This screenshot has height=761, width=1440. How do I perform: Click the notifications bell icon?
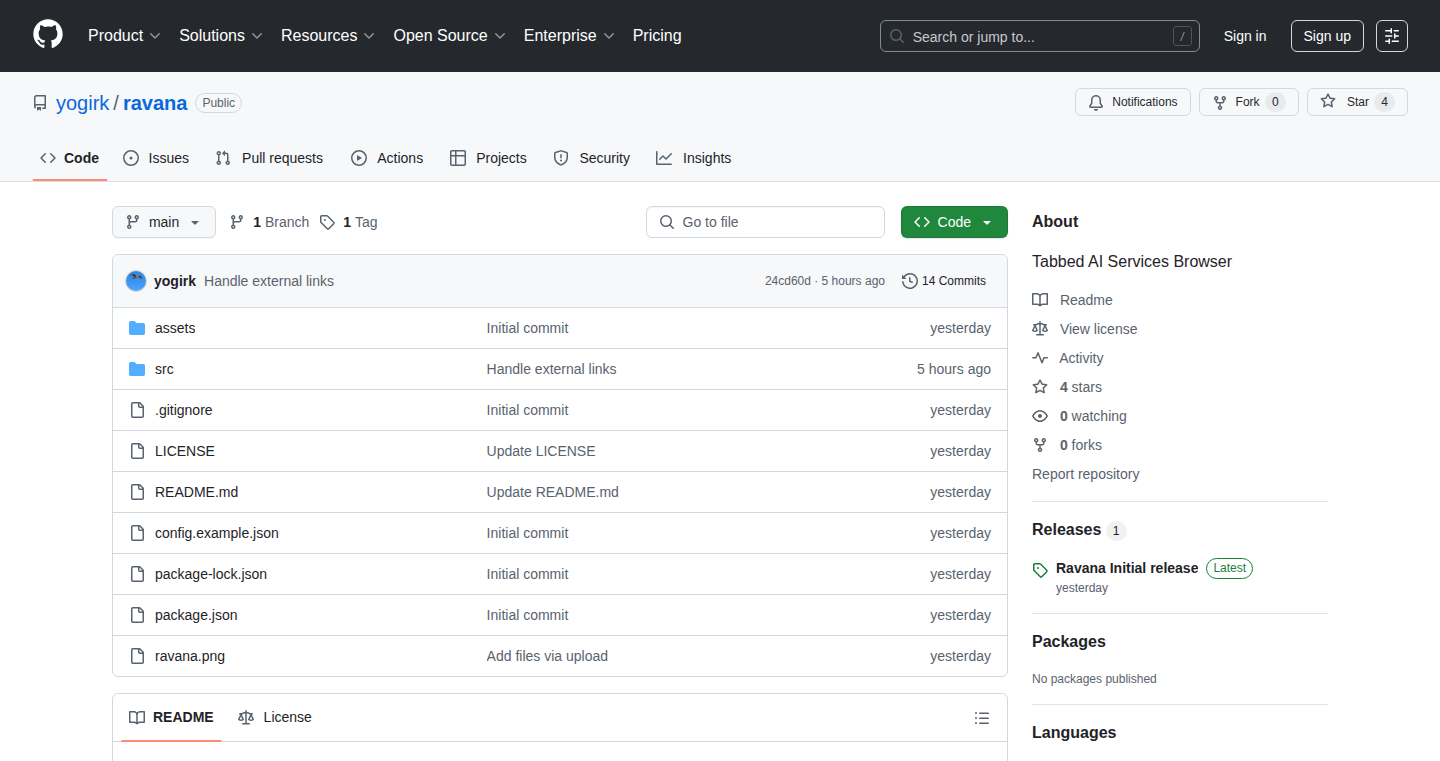click(x=1096, y=102)
